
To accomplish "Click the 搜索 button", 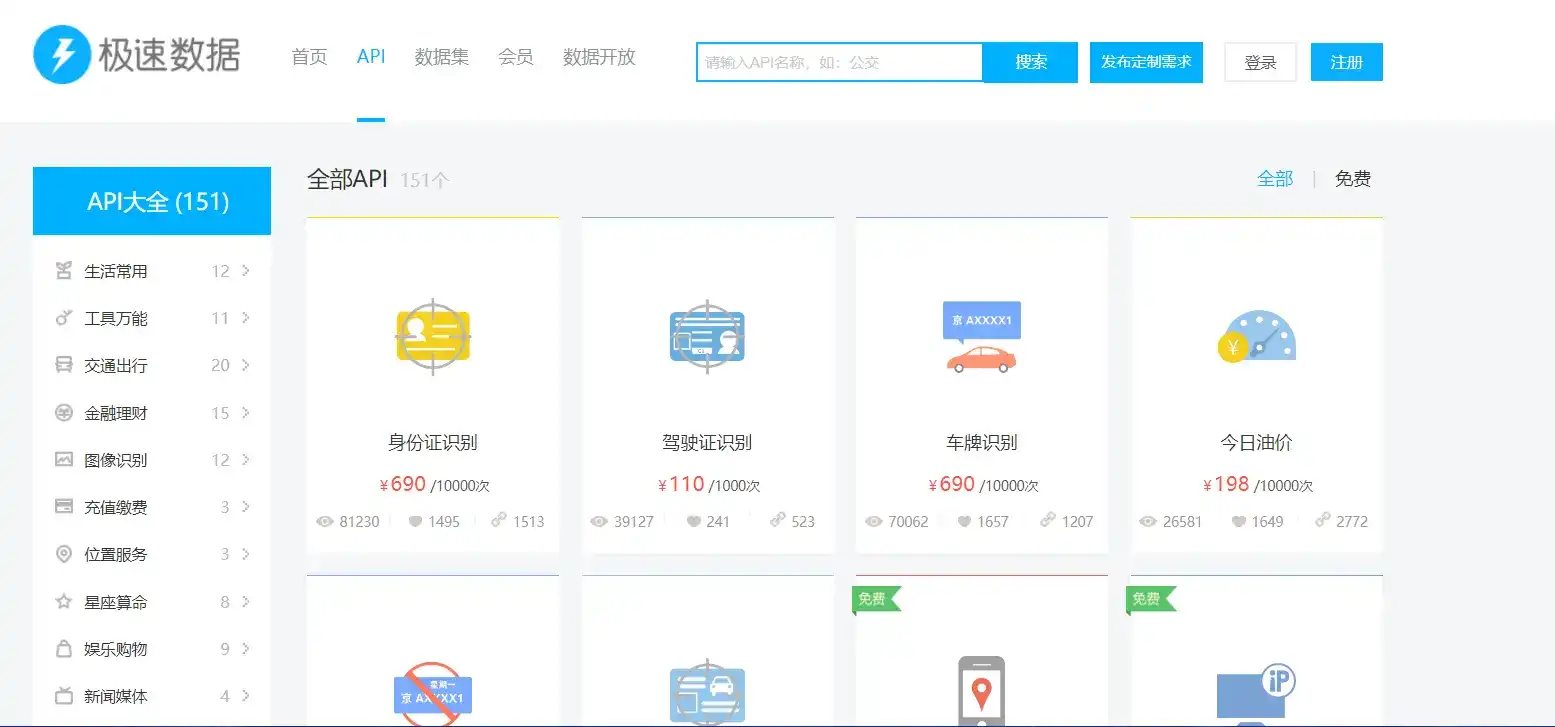I will pos(1031,62).
